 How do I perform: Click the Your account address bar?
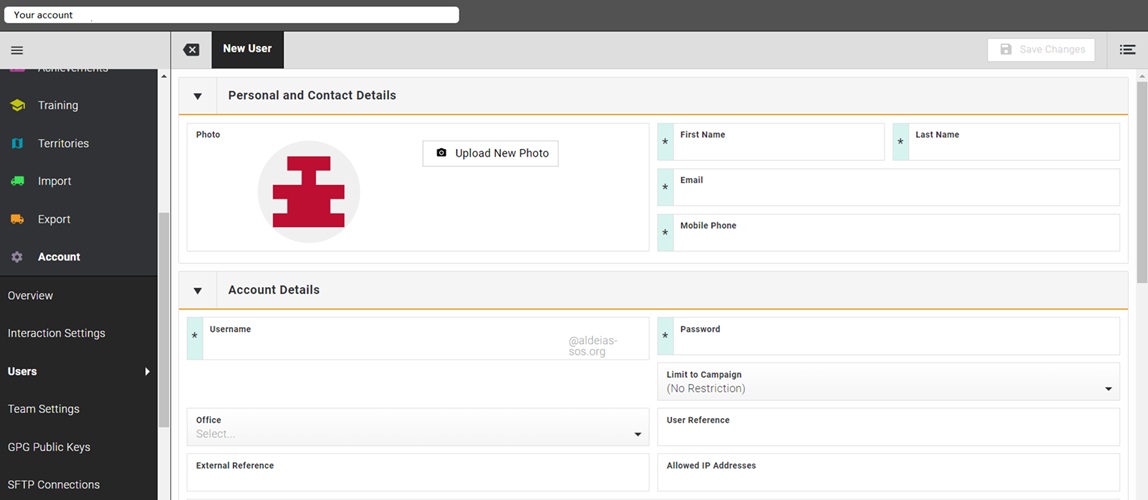pos(231,15)
